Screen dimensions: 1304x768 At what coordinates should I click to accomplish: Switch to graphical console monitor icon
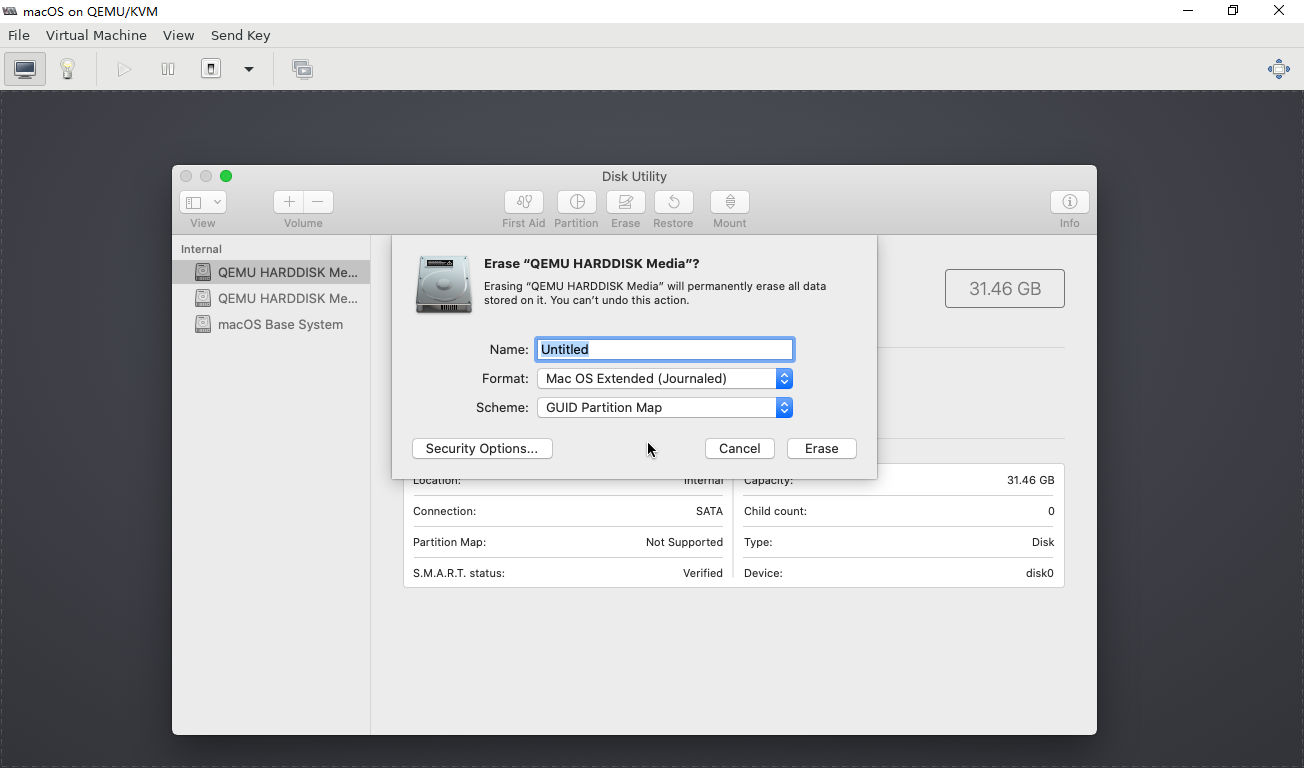point(25,69)
